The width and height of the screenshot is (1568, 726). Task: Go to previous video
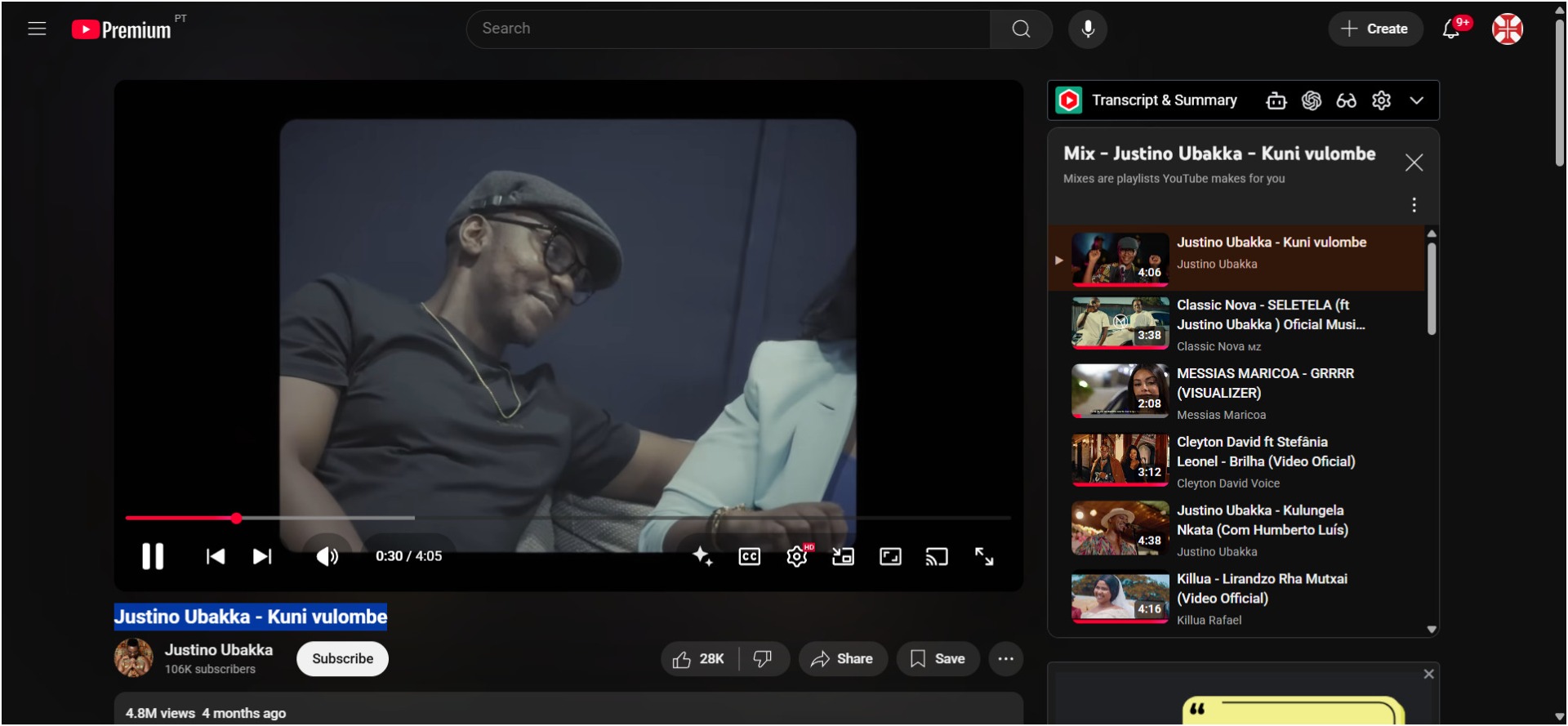pos(216,557)
